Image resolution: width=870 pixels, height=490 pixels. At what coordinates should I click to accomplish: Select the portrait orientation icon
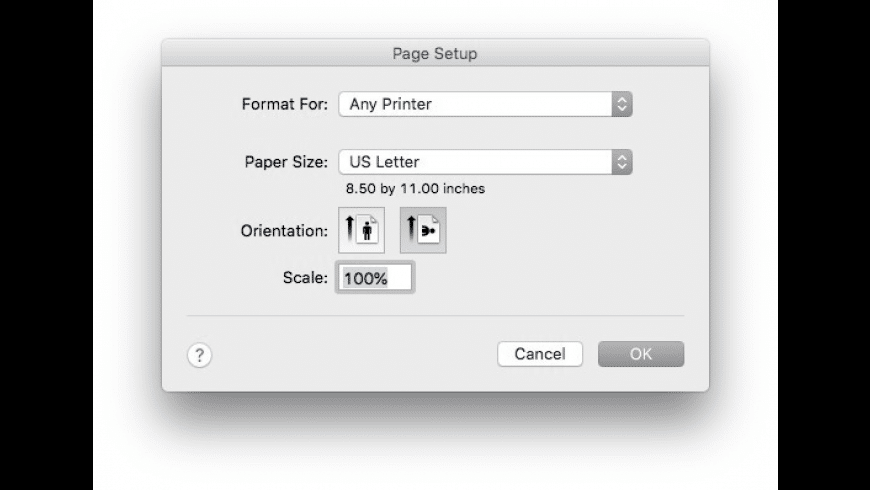[x=361, y=231]
